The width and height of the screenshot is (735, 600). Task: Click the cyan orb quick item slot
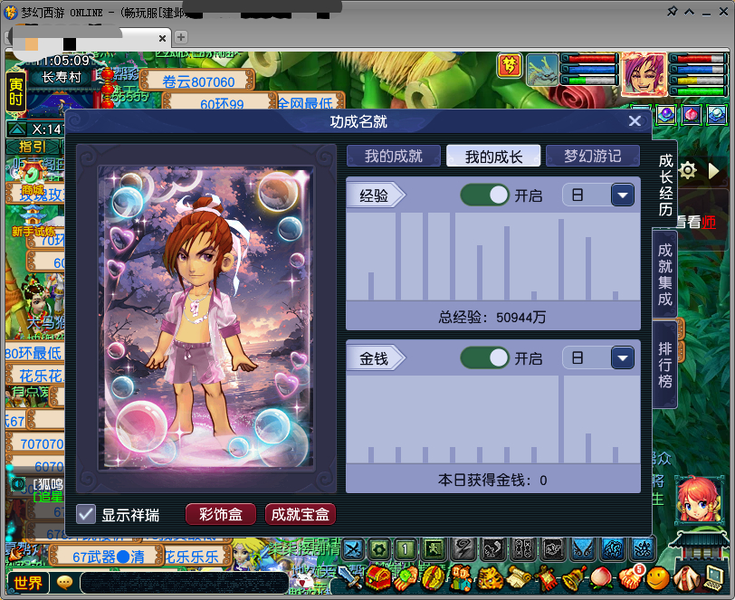716,115
